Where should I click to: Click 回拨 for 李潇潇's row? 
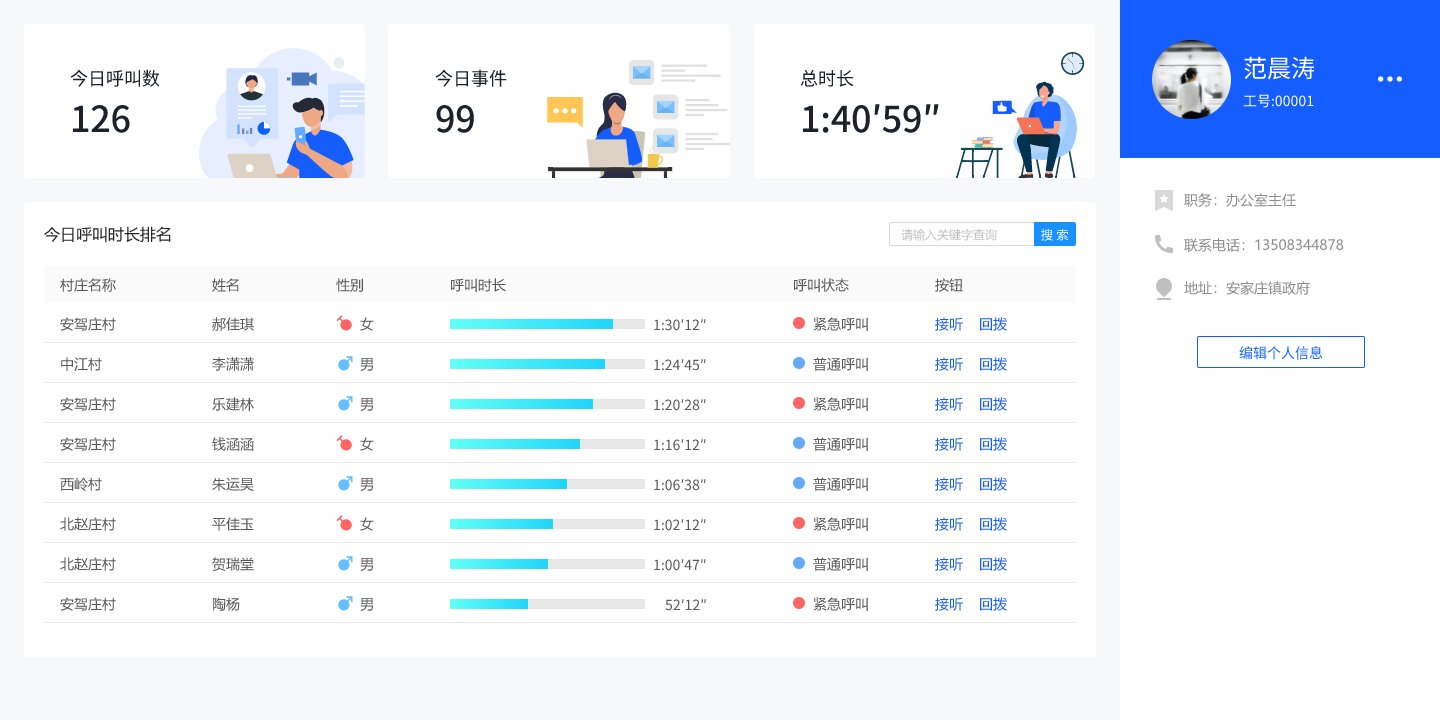pyautogui.click(x=992, y=364)
